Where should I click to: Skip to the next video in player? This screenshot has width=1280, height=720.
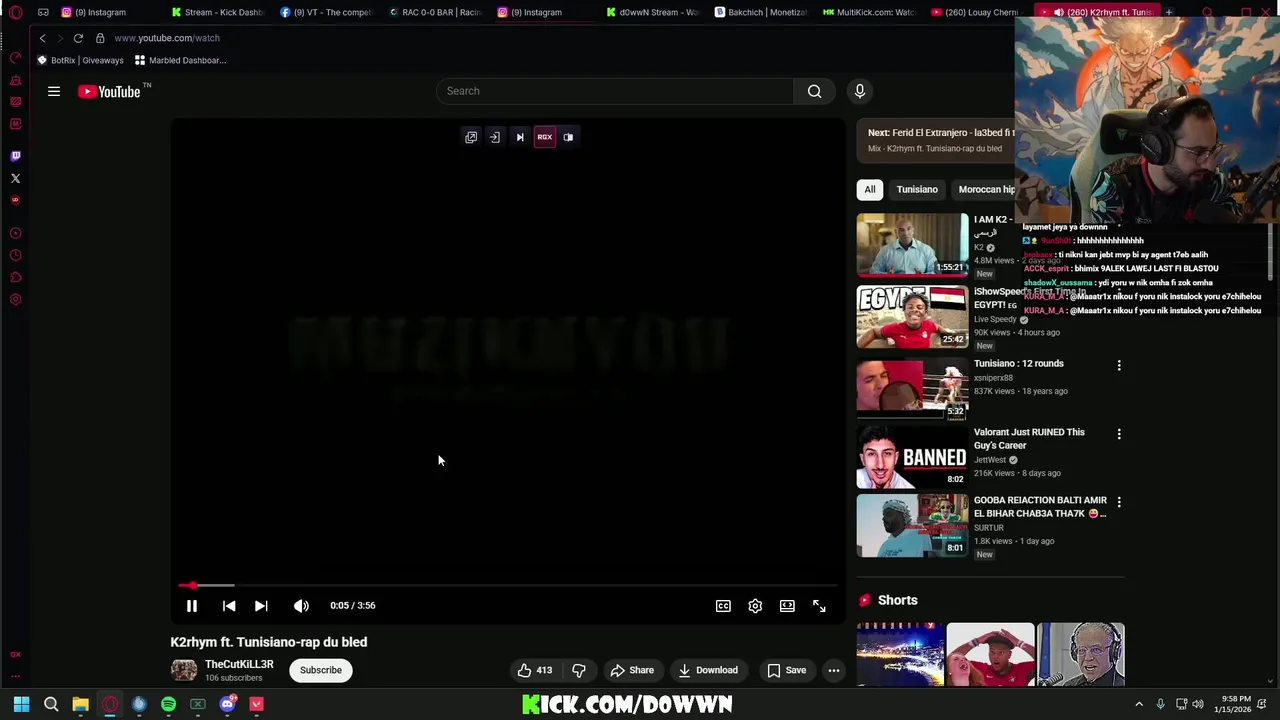(x=261, y=605)
